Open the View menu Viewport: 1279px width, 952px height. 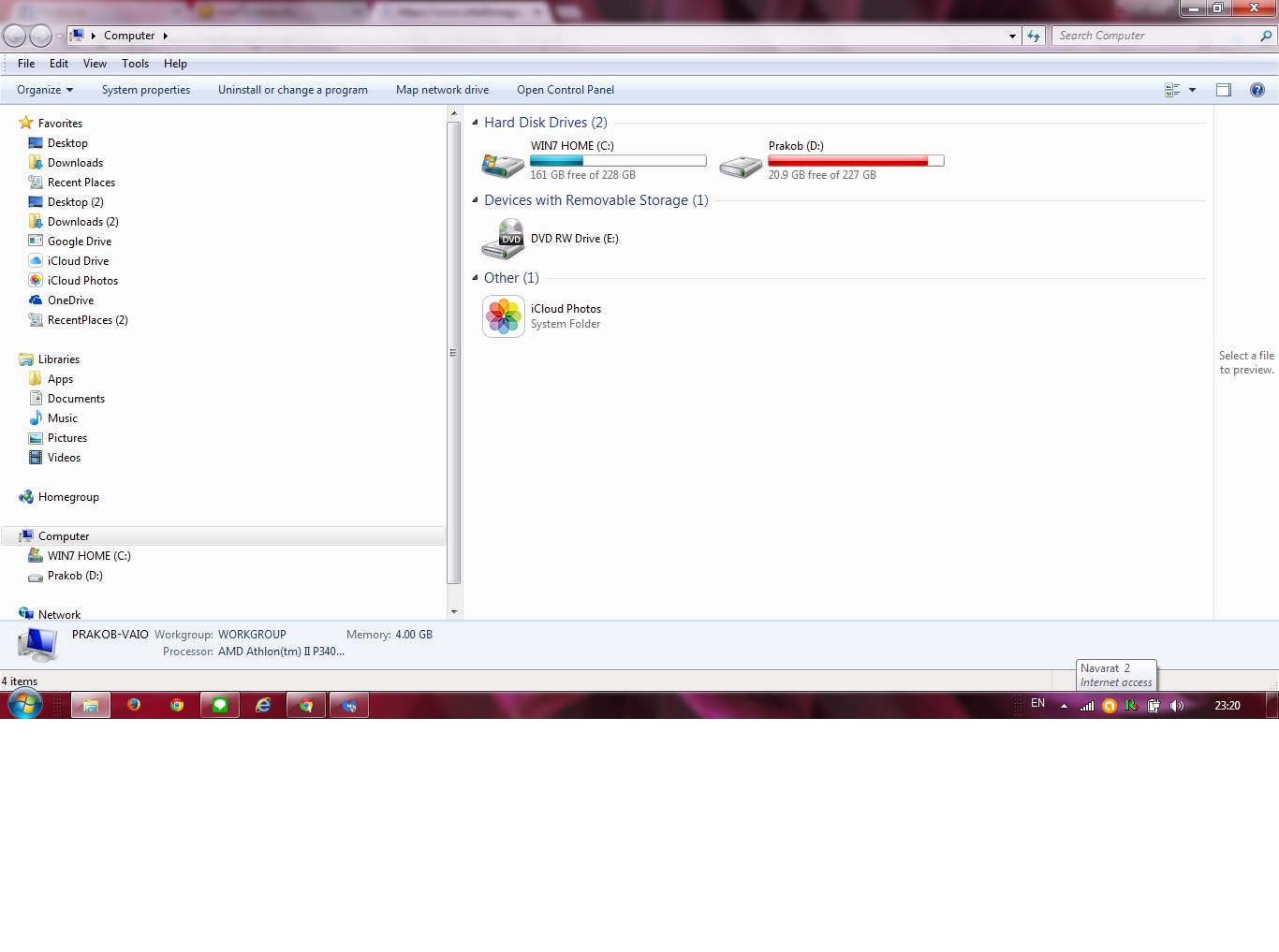(x=95, y=64)
